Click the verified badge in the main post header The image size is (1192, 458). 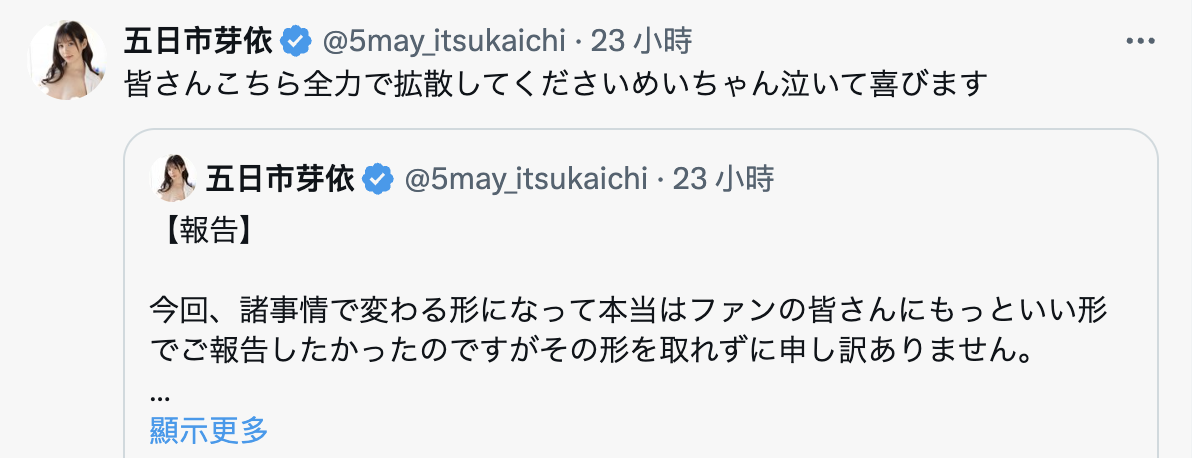point(295,42)
